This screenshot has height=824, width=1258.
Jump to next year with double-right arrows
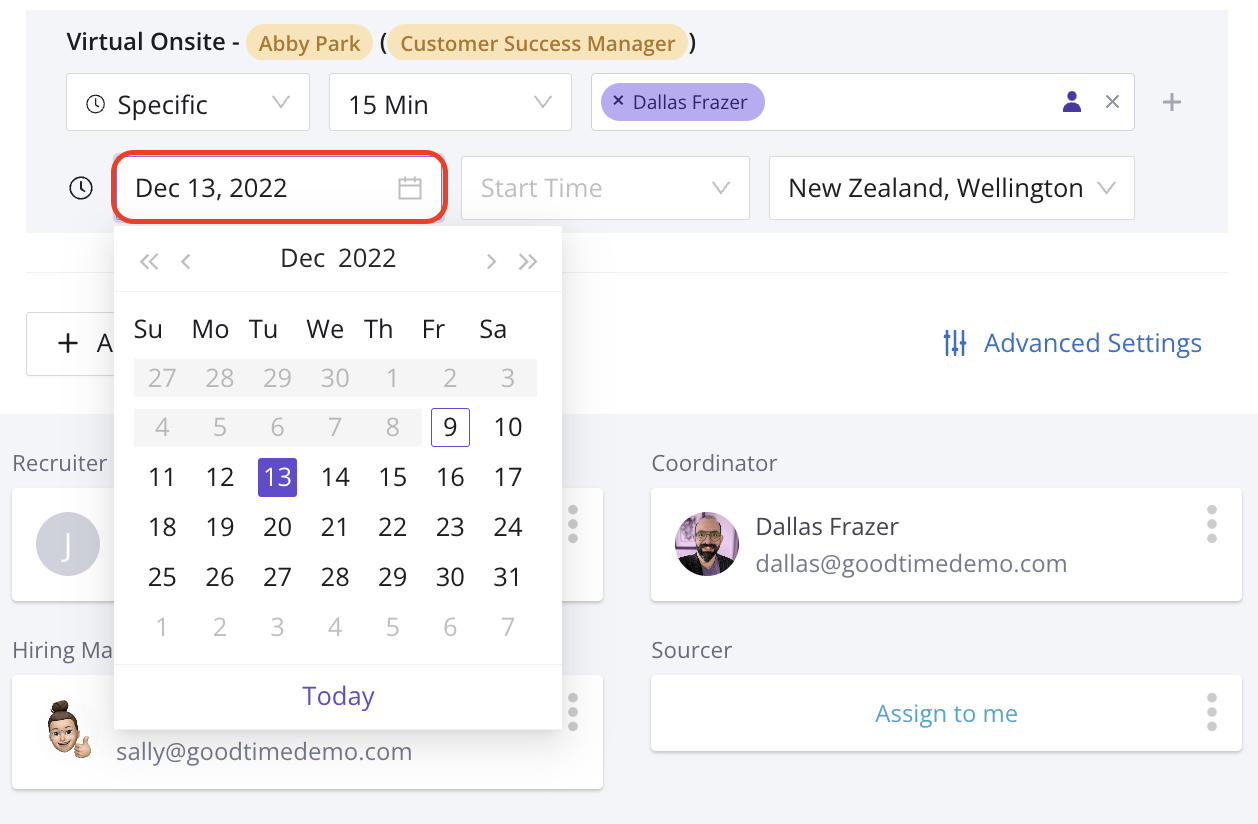[x=528, y=262]
